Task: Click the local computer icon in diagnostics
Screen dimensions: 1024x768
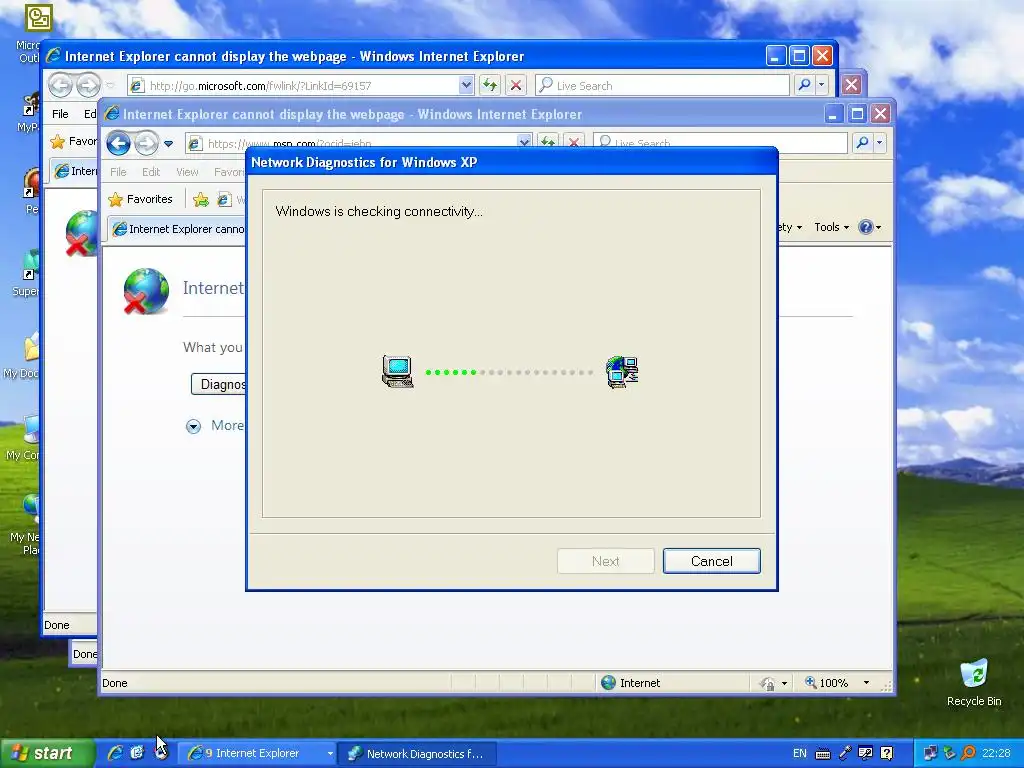Action: coord(398,372)
